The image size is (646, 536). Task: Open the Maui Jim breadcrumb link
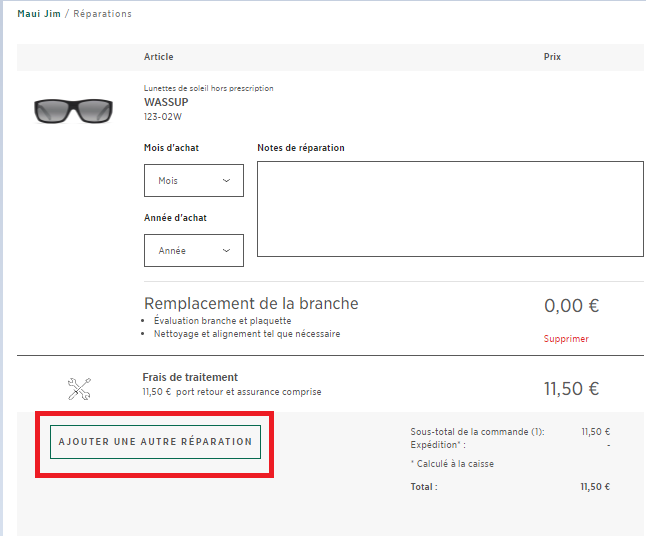(39, 14)
